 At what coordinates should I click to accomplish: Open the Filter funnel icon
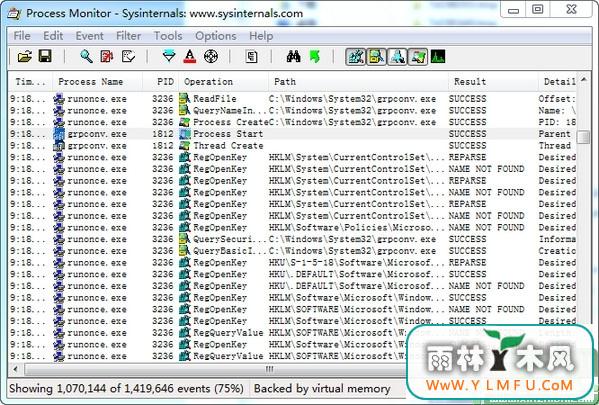(169, 57)
